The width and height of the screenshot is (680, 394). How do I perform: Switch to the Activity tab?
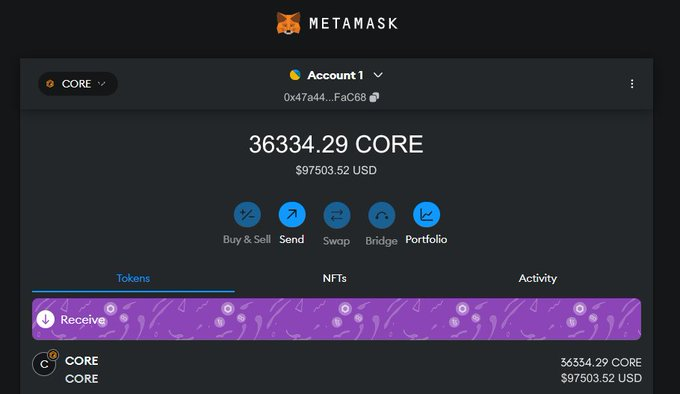(538, 278)
